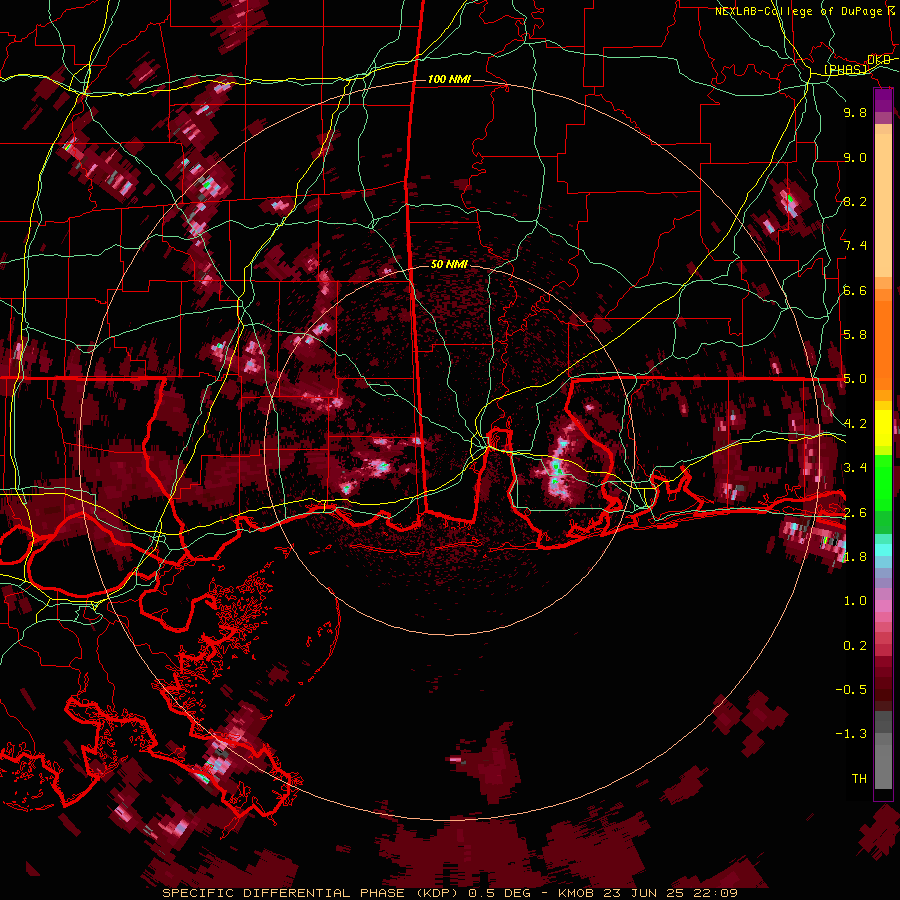Image resolution: width=900 pixels, height=900 pixels.
Task: Click the 4.2 scale value
Action: pyautogui.click(x=855, y=424)
